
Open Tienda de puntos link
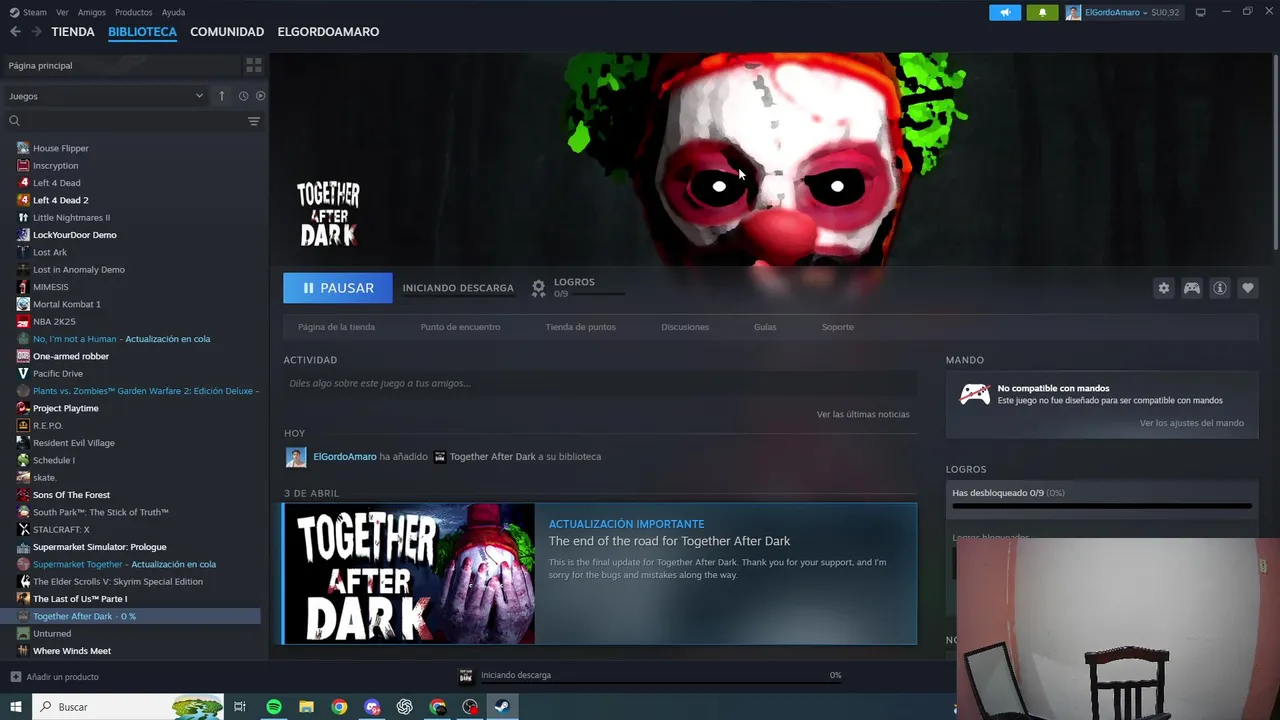click(x=580, y=327)
